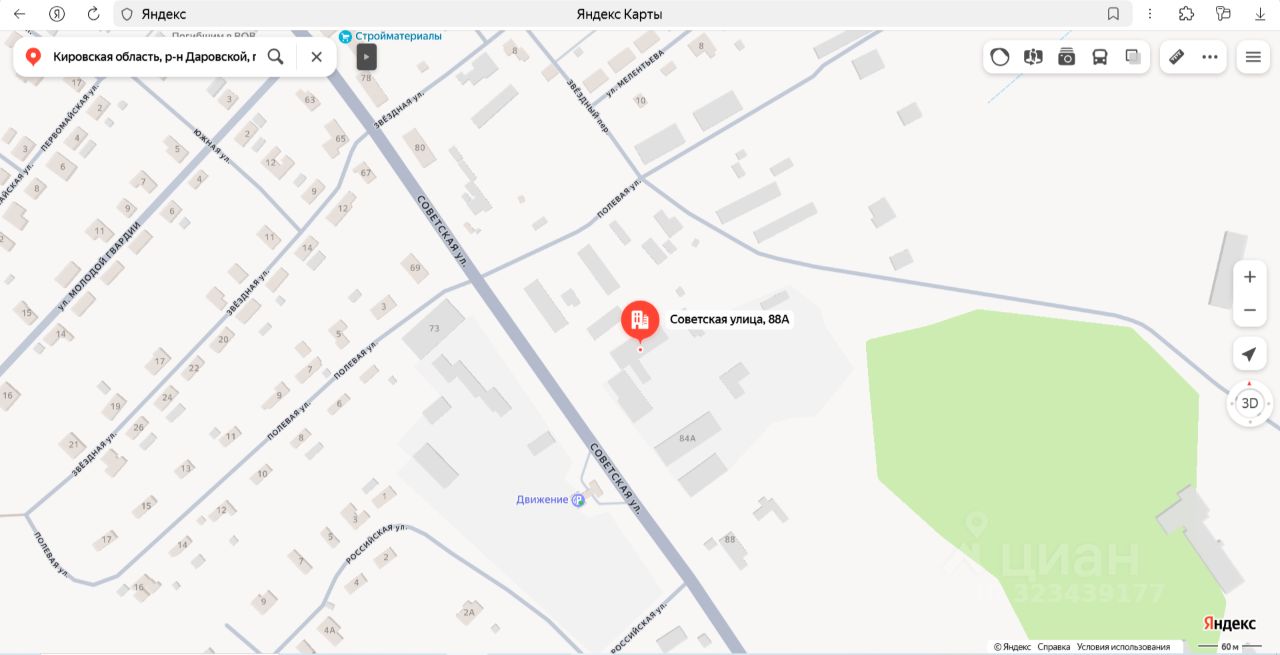Enable street panoramas layer
The width and height of the screenshot is (1280, 655).
click(x=1033, y=57)
